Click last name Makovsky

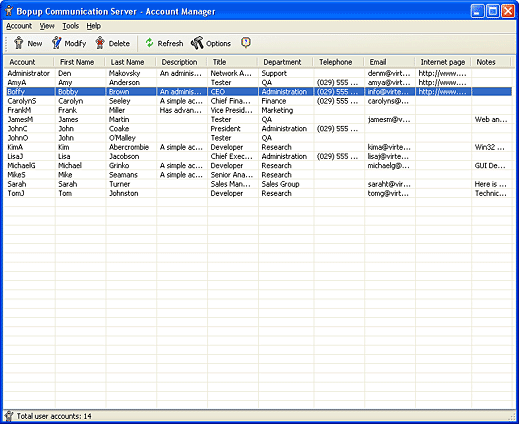(x=124, y=73)
